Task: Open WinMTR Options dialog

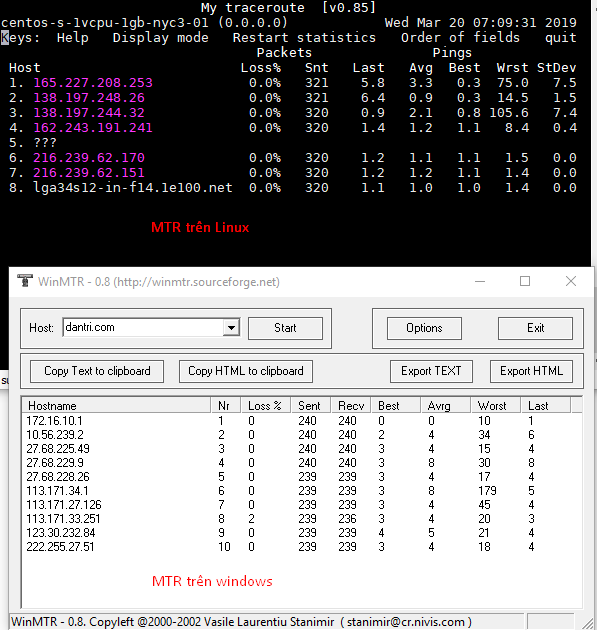Action: (x=424, y=328)
